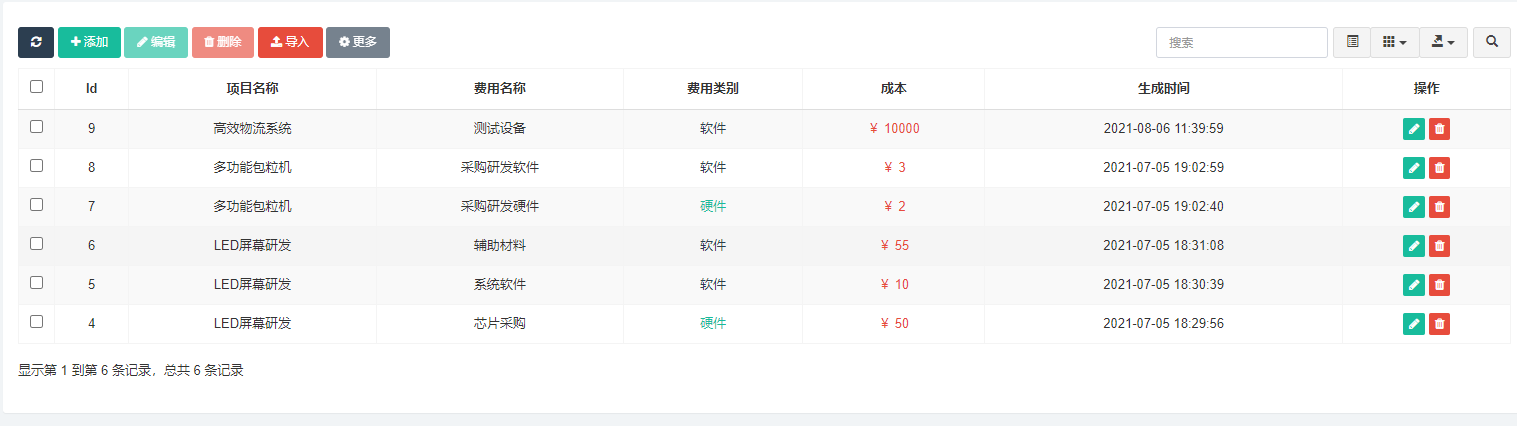Click the ¥ 50 cost cell

click(x=893, y=323)
